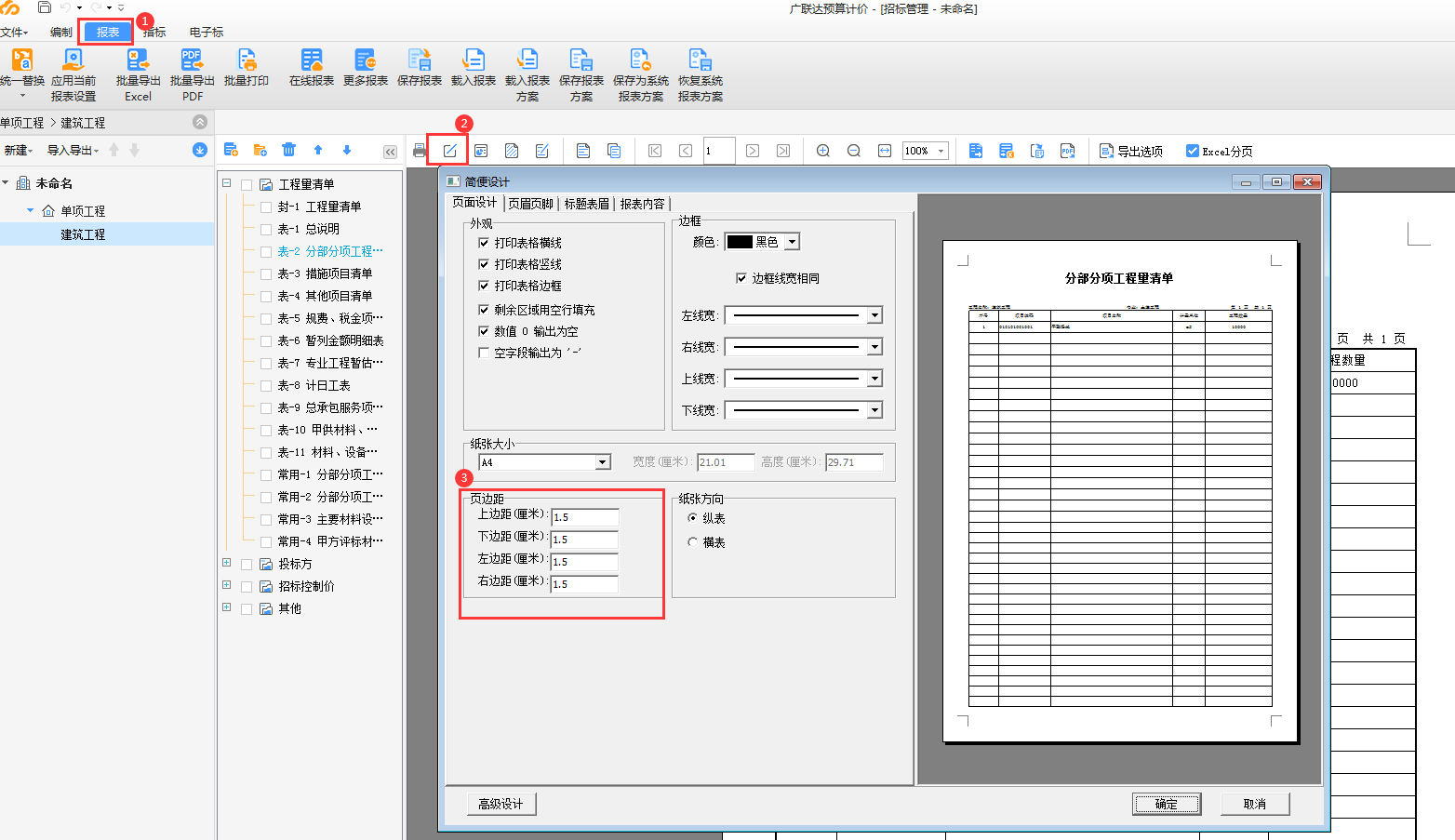Switch to 编制 ribbon tab

coord(61,32)
